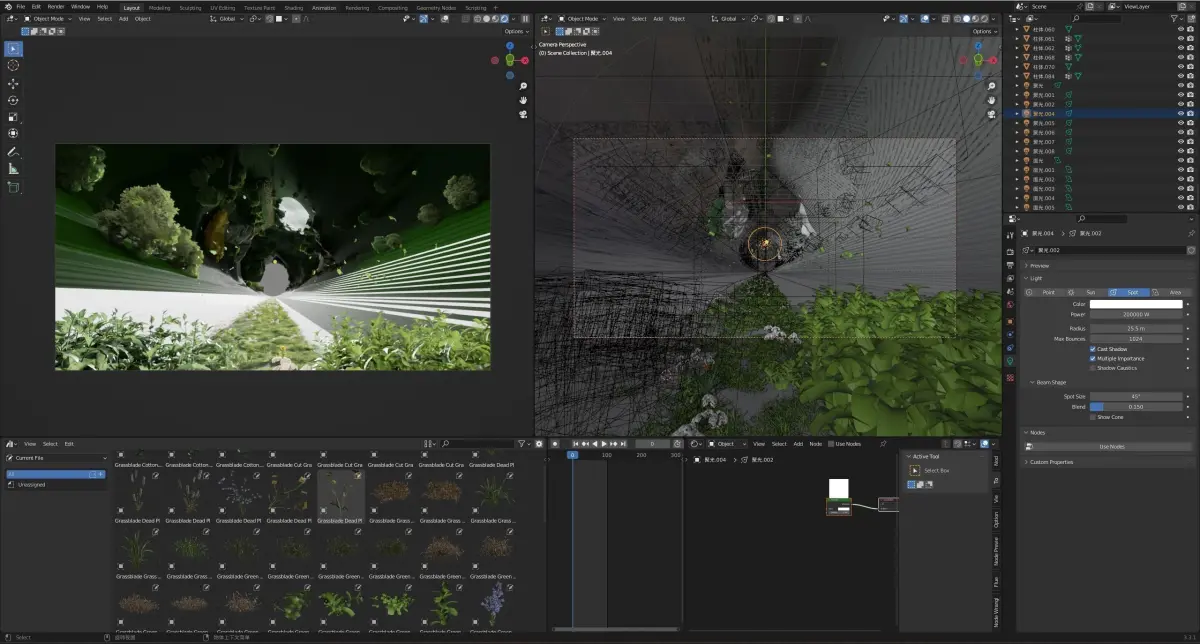Click the zoom magnifier in right viewport
This screenshot has width=1200, height=644.
pyautogui.click(x=991, y=86)
